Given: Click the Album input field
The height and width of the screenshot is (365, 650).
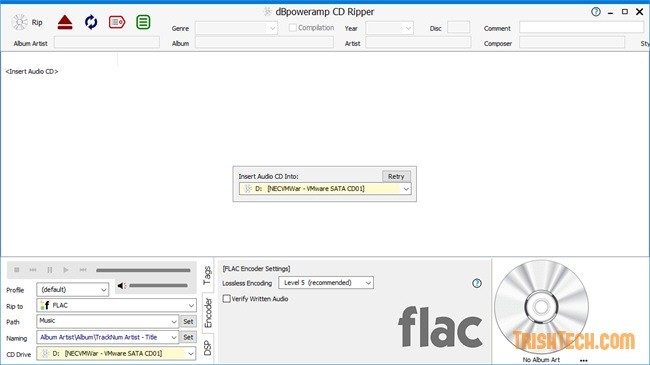Looking at the screenshot, I should point(264,42).
